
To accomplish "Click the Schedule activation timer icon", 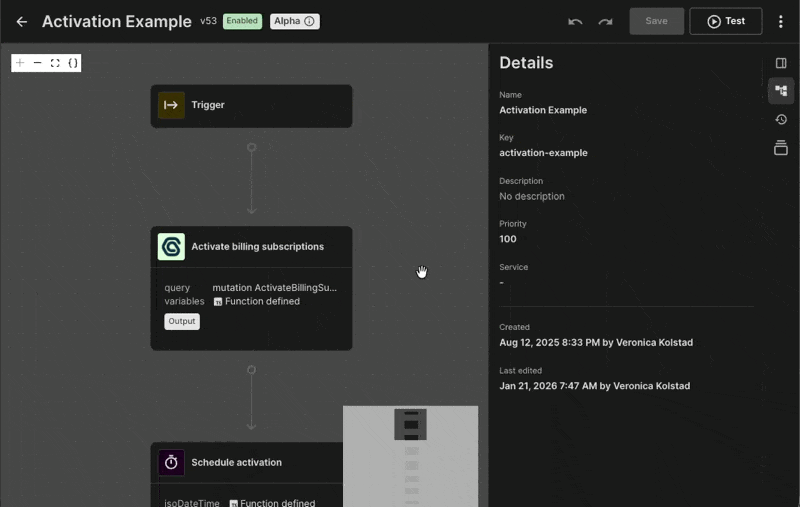I will [171, 462].
